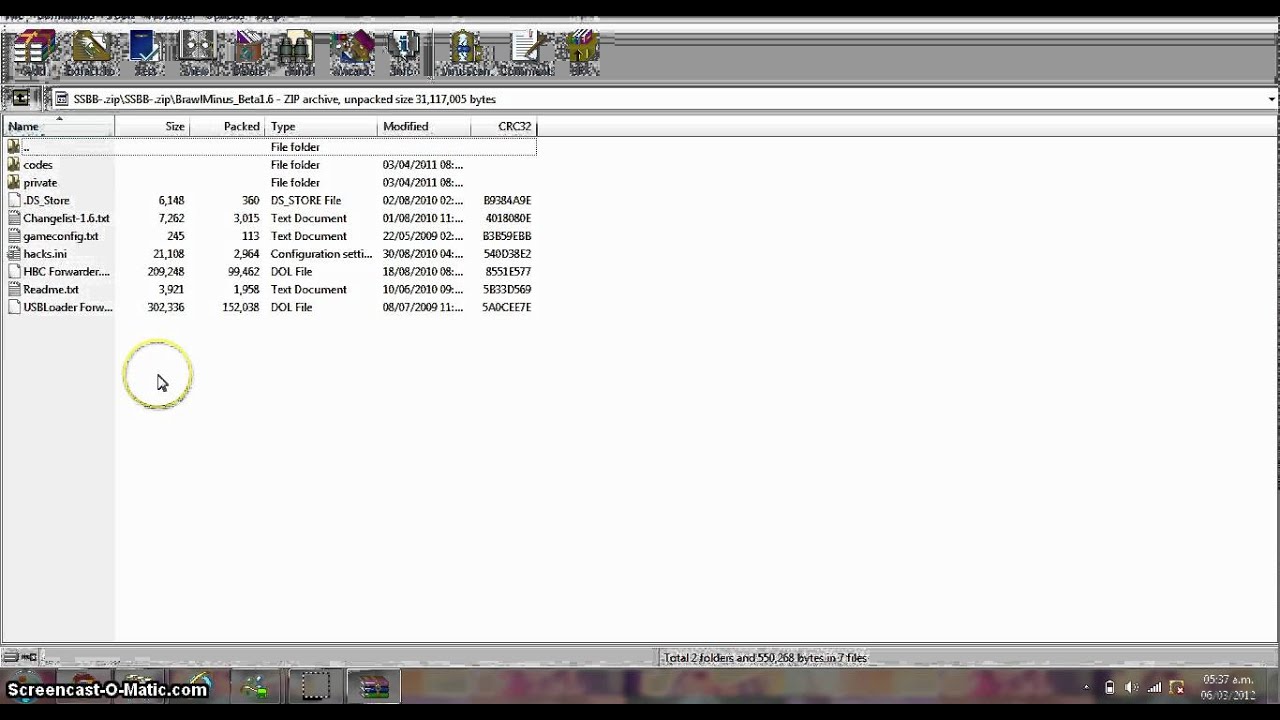Click the drive icon in the status bar
Image resolution: width=1280 pixels, height=720 pixels.
pyautogui.click(x=11, y=657)
